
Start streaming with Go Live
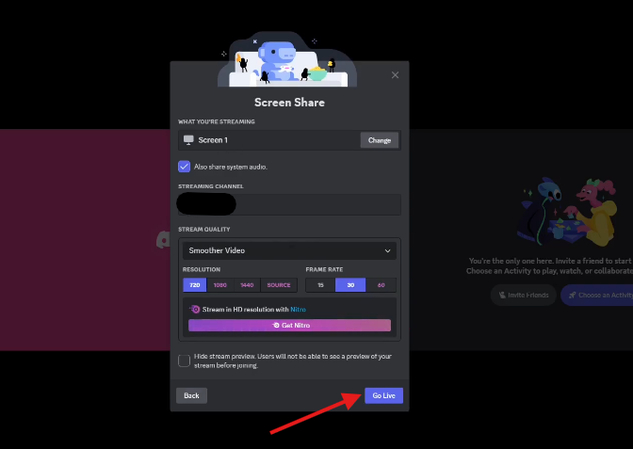click(x=384, y=396)
